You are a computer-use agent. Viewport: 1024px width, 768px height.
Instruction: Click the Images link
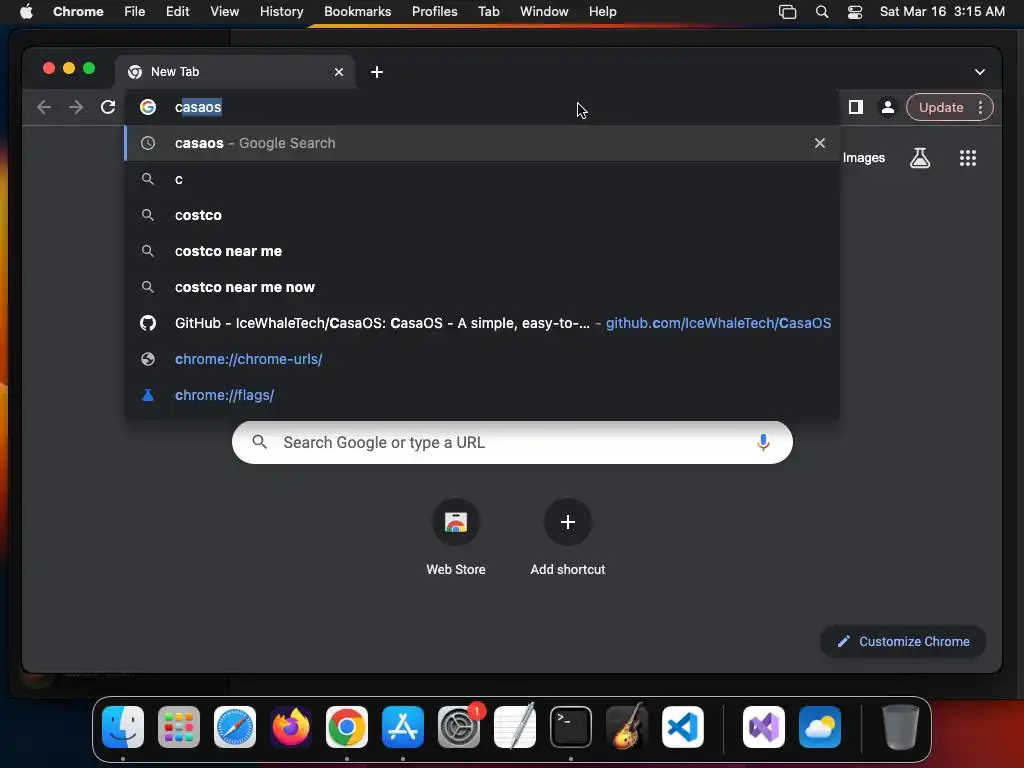(863, 157)
